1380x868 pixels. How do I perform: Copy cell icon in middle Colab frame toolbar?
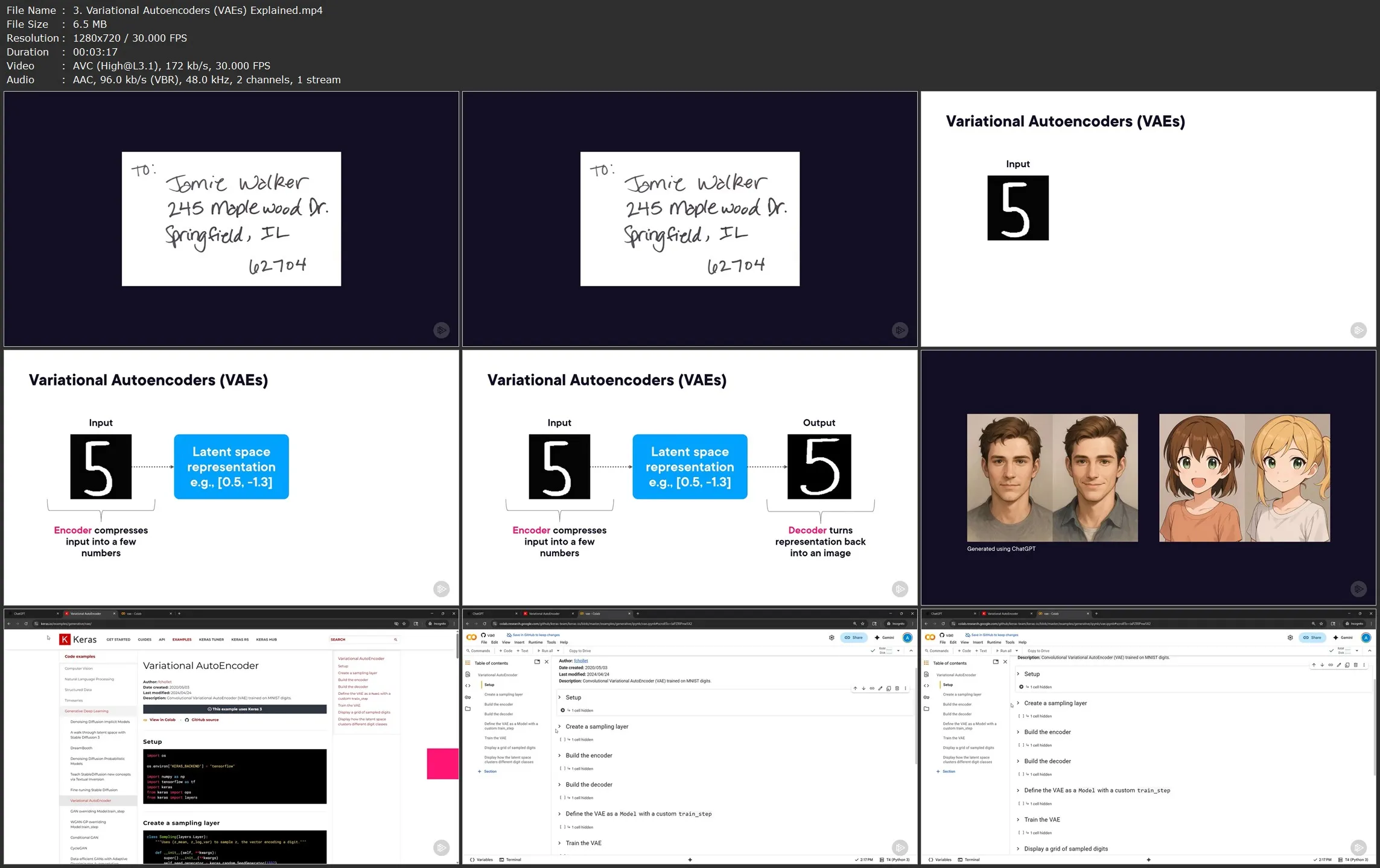[888, 688]
